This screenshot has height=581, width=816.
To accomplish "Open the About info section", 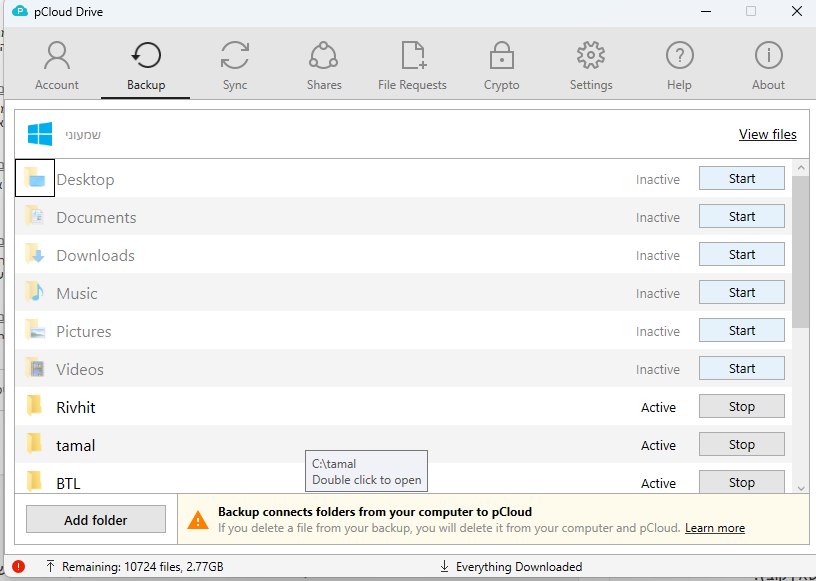I will [768, 66].
